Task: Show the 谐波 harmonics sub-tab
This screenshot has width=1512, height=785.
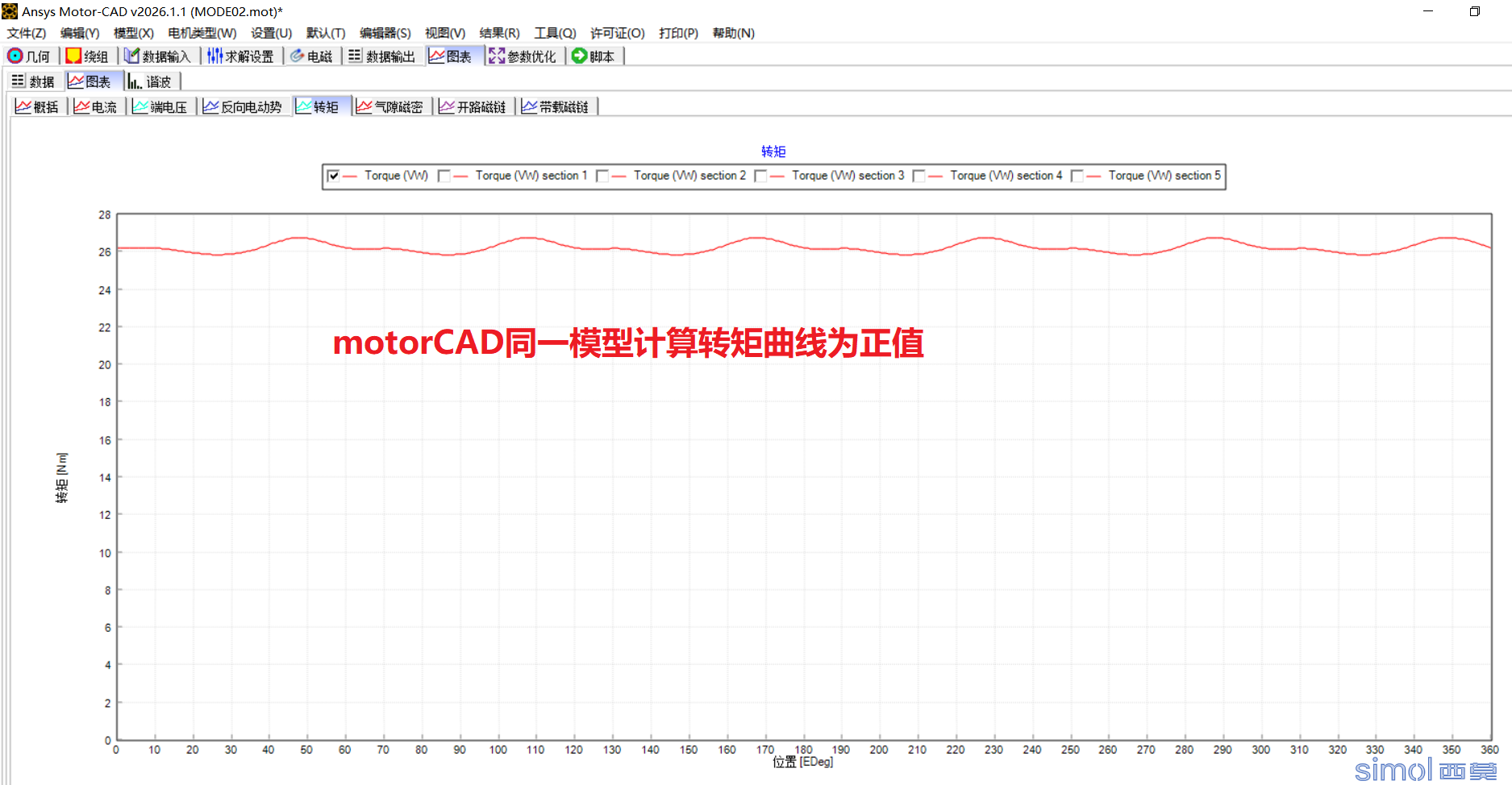Action: tap(150, 81)
